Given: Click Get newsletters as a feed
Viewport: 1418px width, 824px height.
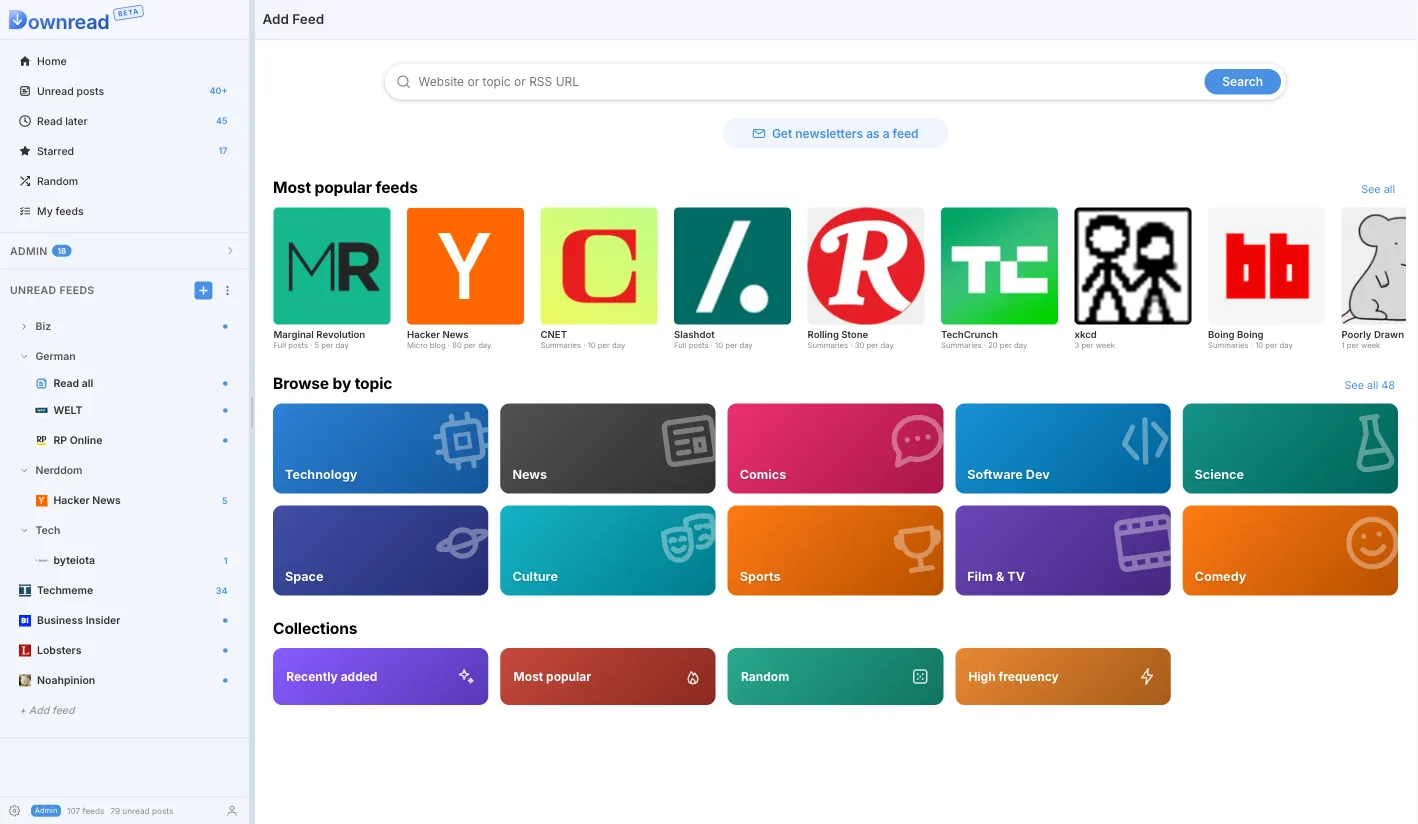Looking at the screenshot, I should pyautogui.click(x=835, y=133).
